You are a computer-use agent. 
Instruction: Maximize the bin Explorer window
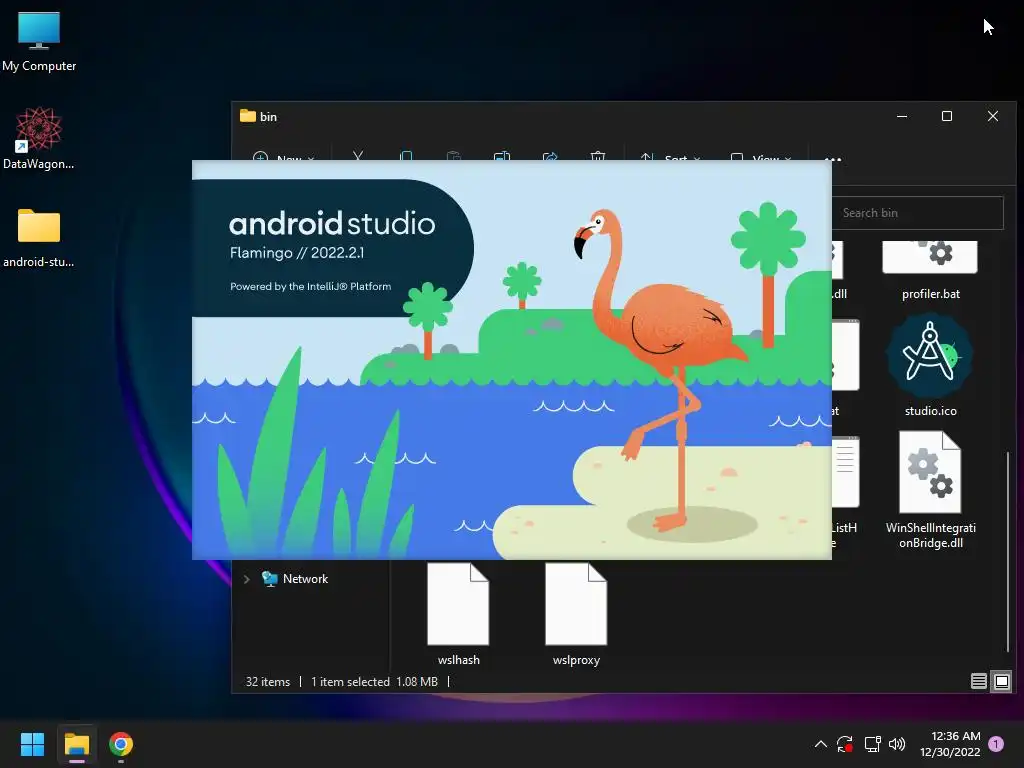[947, 116]
